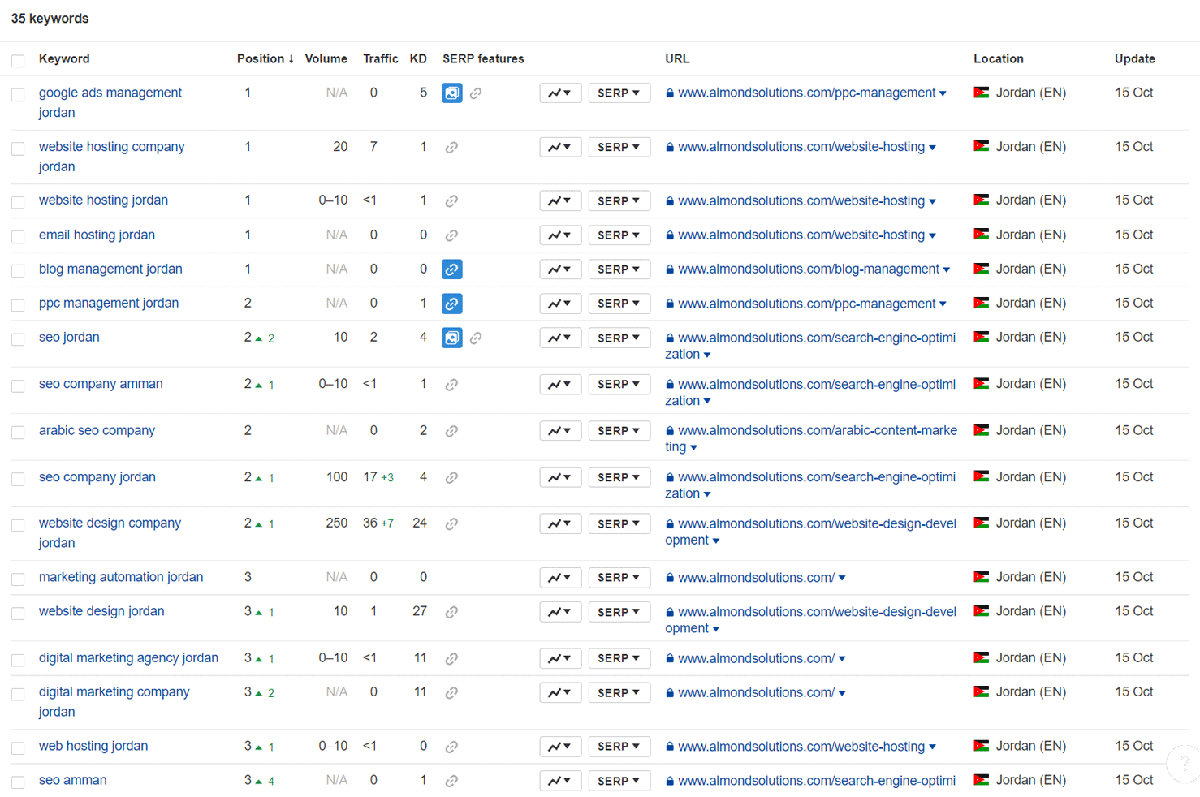This screenshot has width=1200, height=797.
Task: Click SERP features column header
Action: pos(483,59)
